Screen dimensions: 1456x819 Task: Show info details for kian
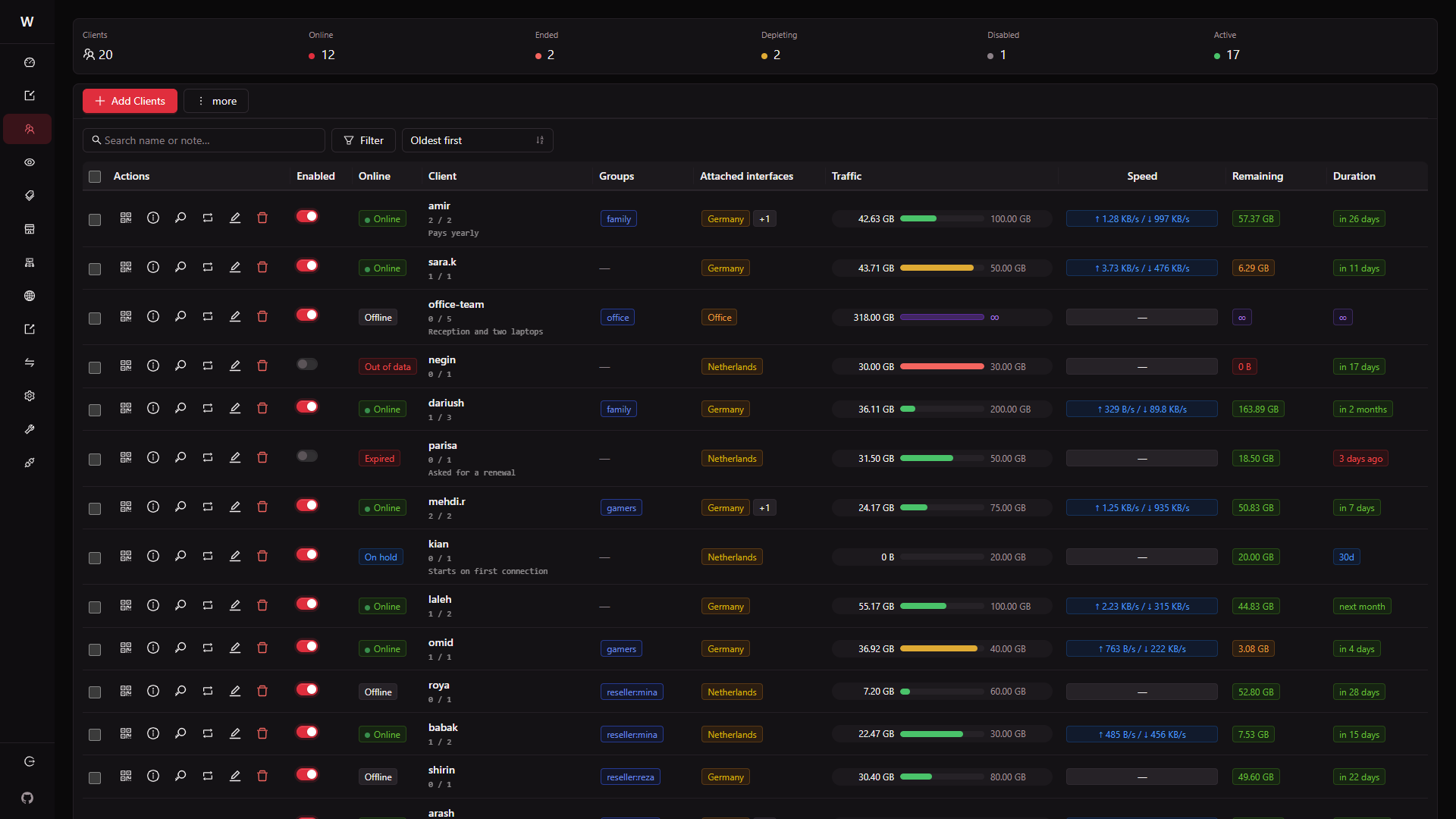pyautogui.click(x=153, y=556)
